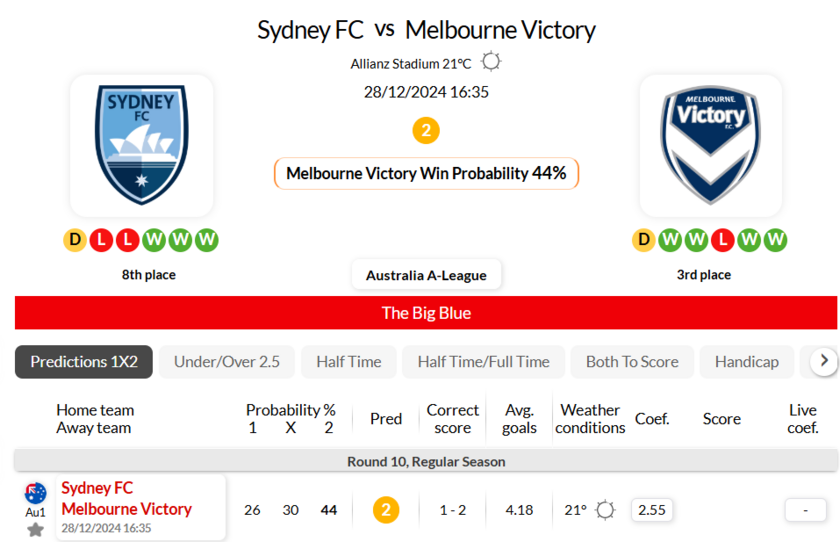Open the Australia A-League link
The height and width of the screenshot is (542, 840).
[426, 275]
